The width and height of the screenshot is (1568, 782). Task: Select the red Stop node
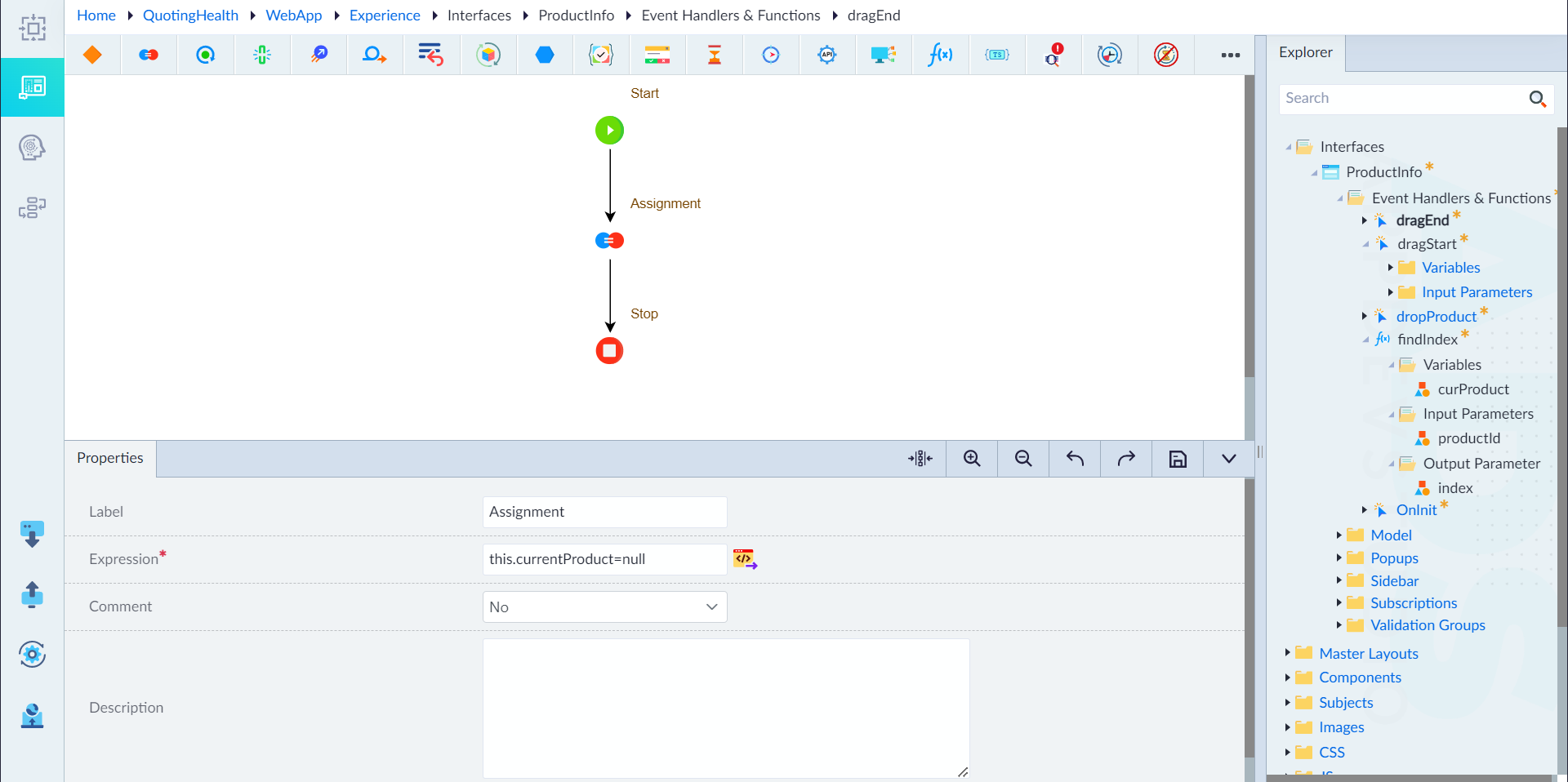pos(609,351)
